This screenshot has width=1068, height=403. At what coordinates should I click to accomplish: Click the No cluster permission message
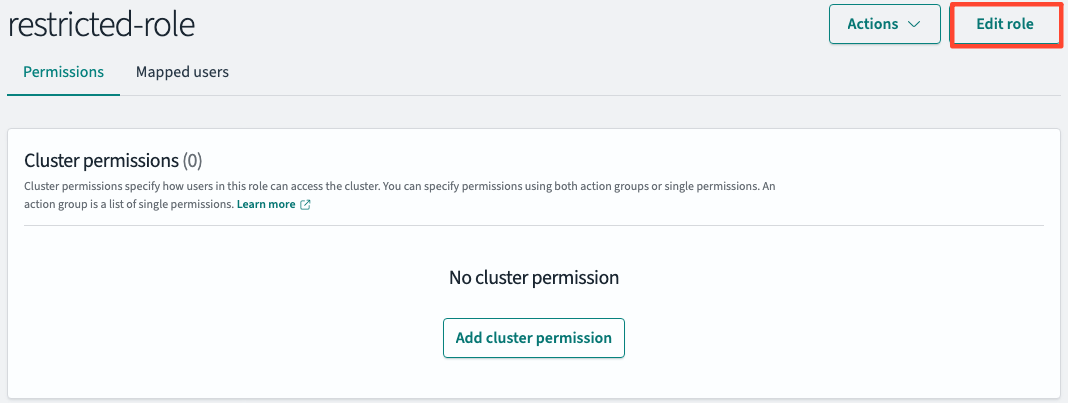(533, 278)
